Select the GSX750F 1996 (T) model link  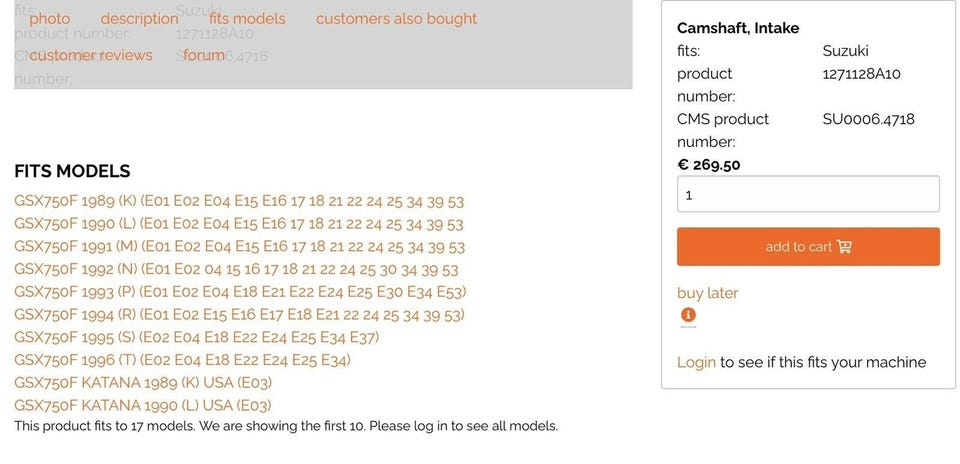pyautogui.click(x=183, y=360)
